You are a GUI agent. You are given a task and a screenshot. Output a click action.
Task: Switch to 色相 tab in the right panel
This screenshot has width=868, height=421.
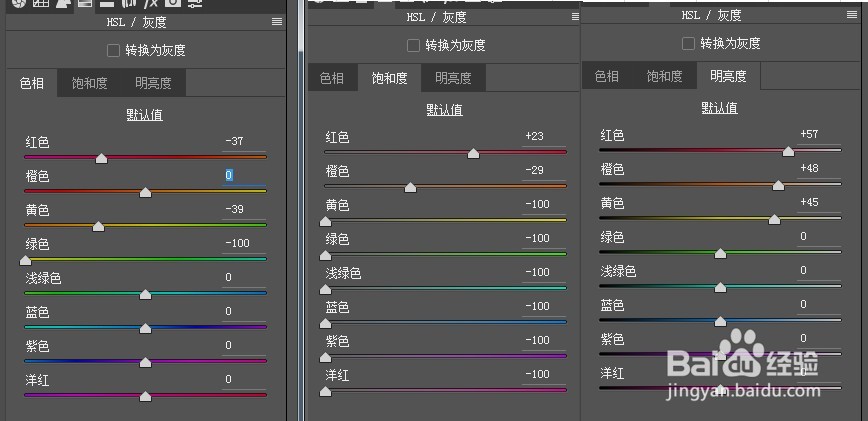(x=607, y=76)
